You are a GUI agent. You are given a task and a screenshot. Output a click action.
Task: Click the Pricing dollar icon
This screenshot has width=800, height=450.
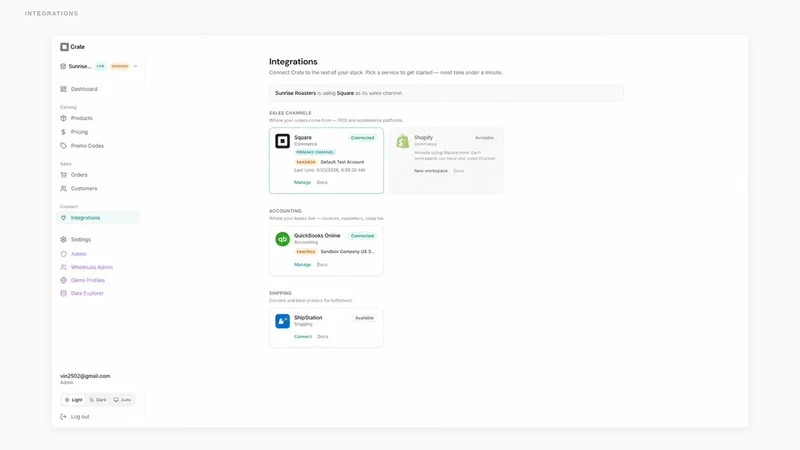pos(63,132)
